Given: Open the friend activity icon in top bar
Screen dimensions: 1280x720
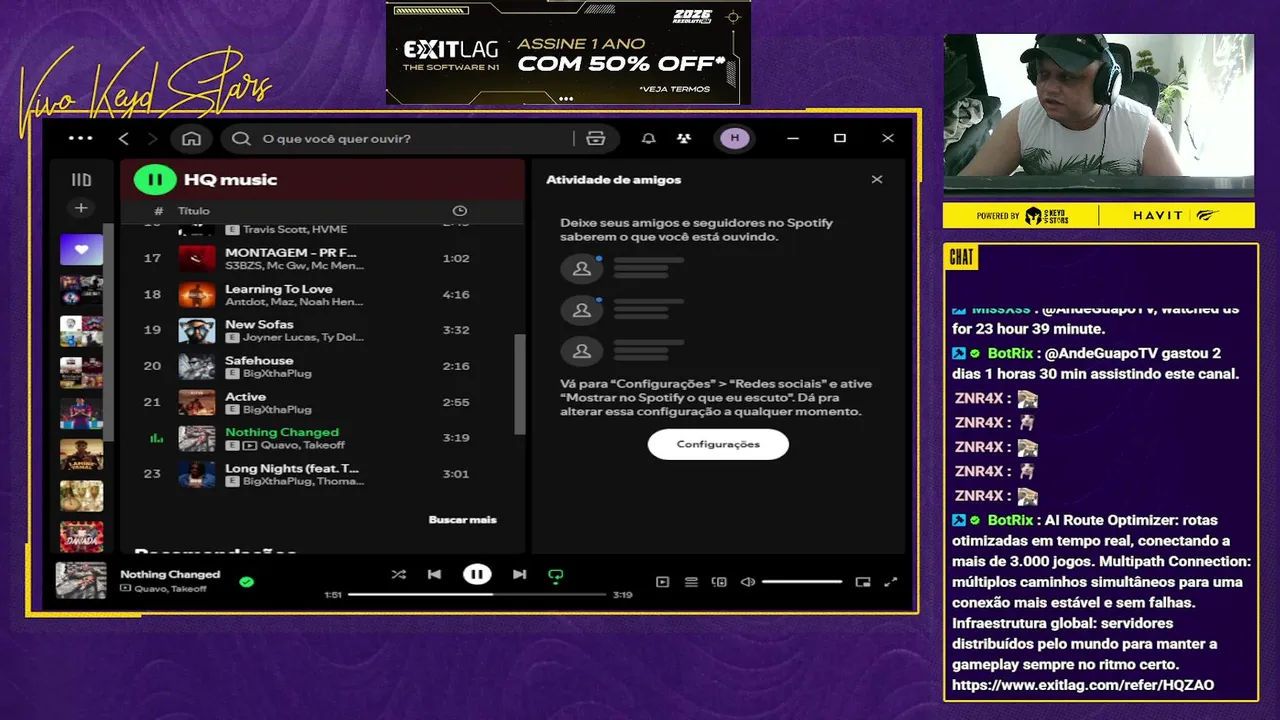Looking at the screenshot, I should pos(683,139).
